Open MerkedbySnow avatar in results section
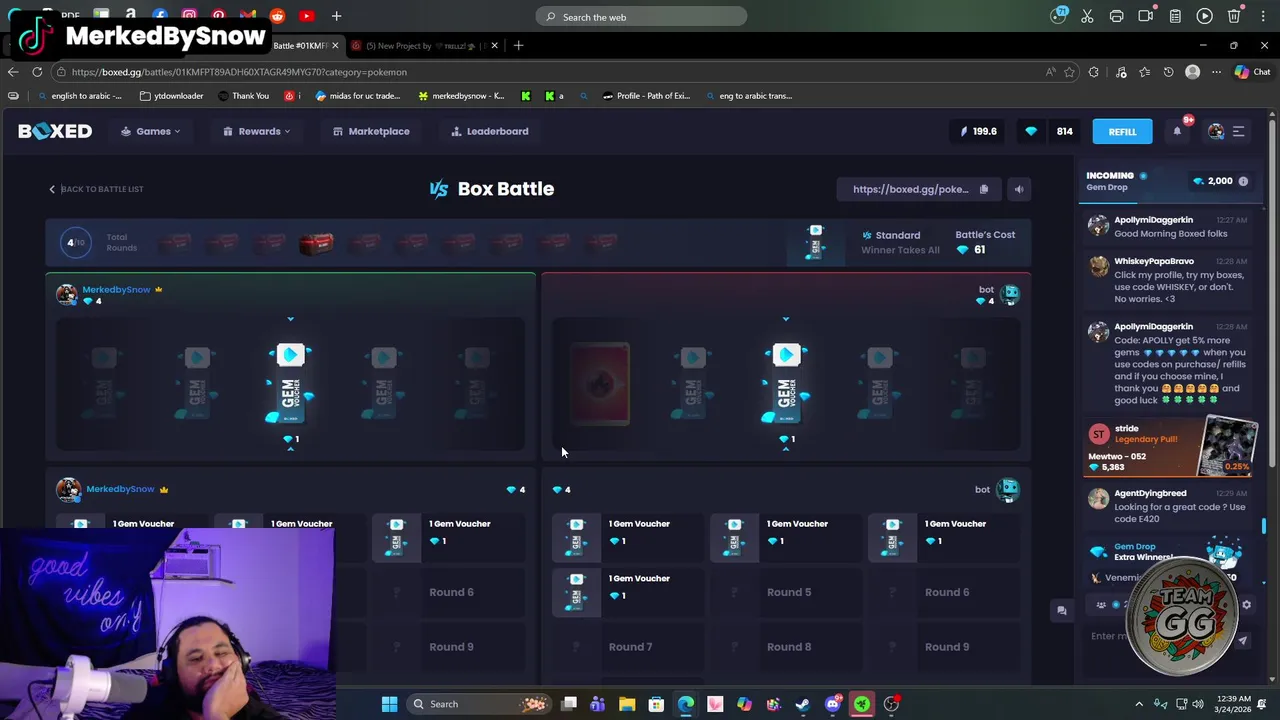1280x720 pixels. click(x=68, y=489)
